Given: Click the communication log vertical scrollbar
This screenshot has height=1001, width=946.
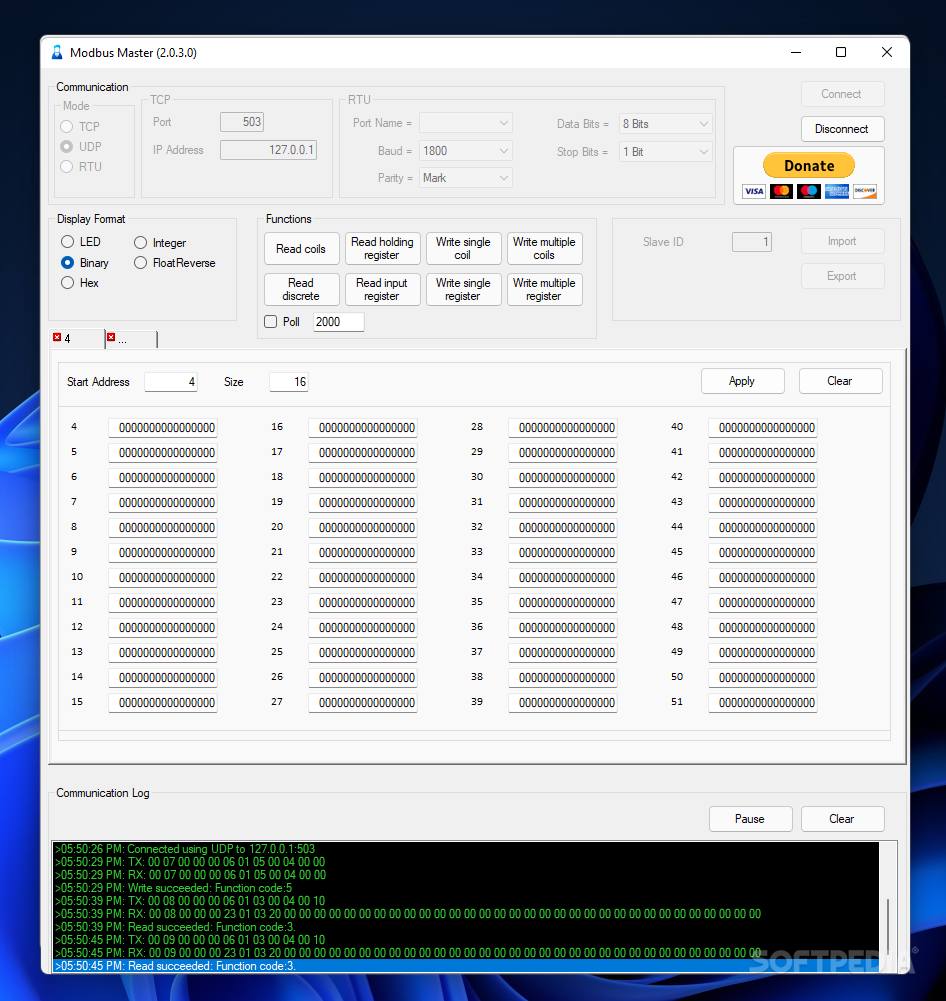Looking at the screenshot, I should click(888, 907).
